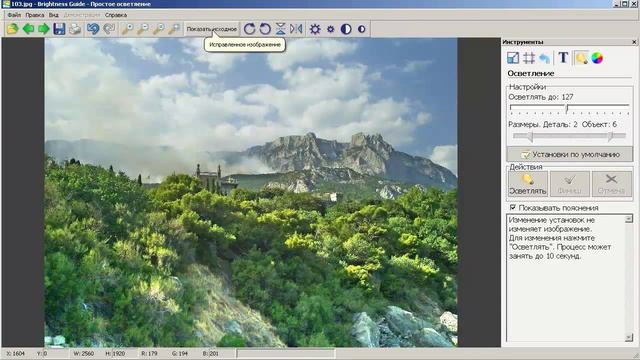Decrease contrast with the small half-circle icon
Screen dimensions: 640x360
362,29
